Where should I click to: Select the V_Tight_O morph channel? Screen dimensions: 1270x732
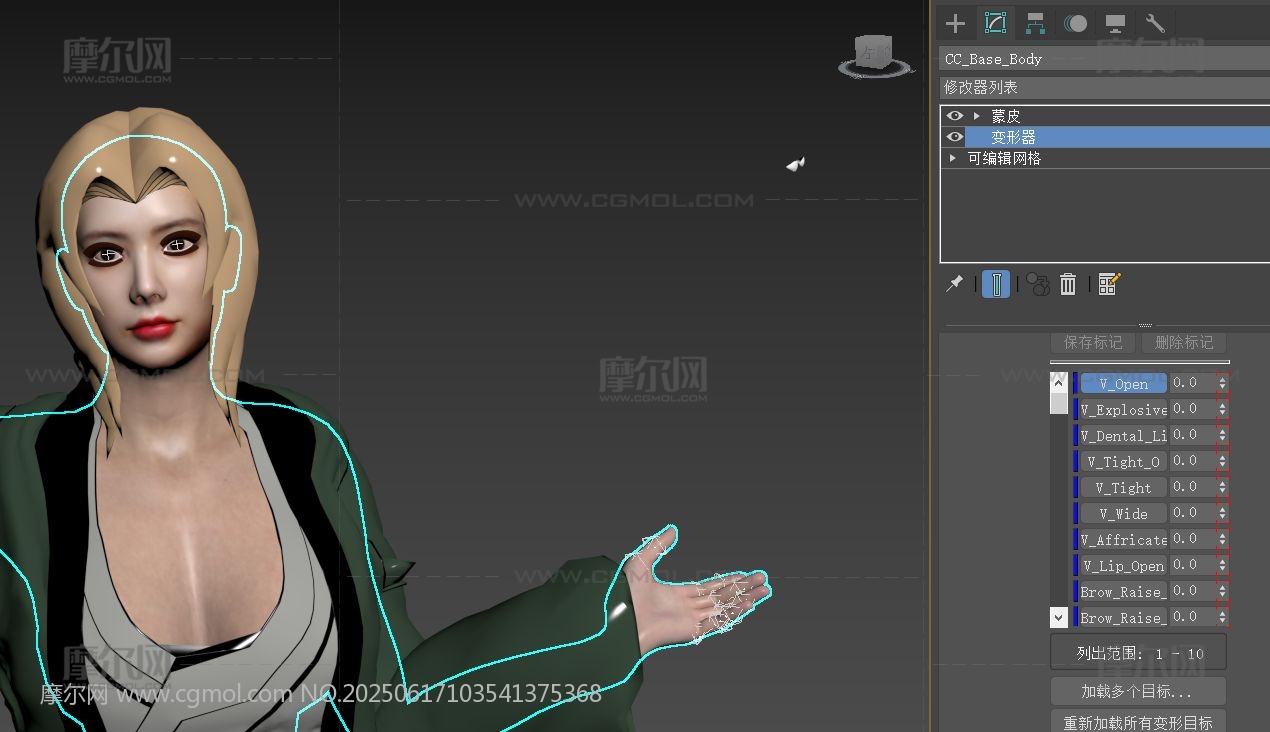coord(1123,461)
